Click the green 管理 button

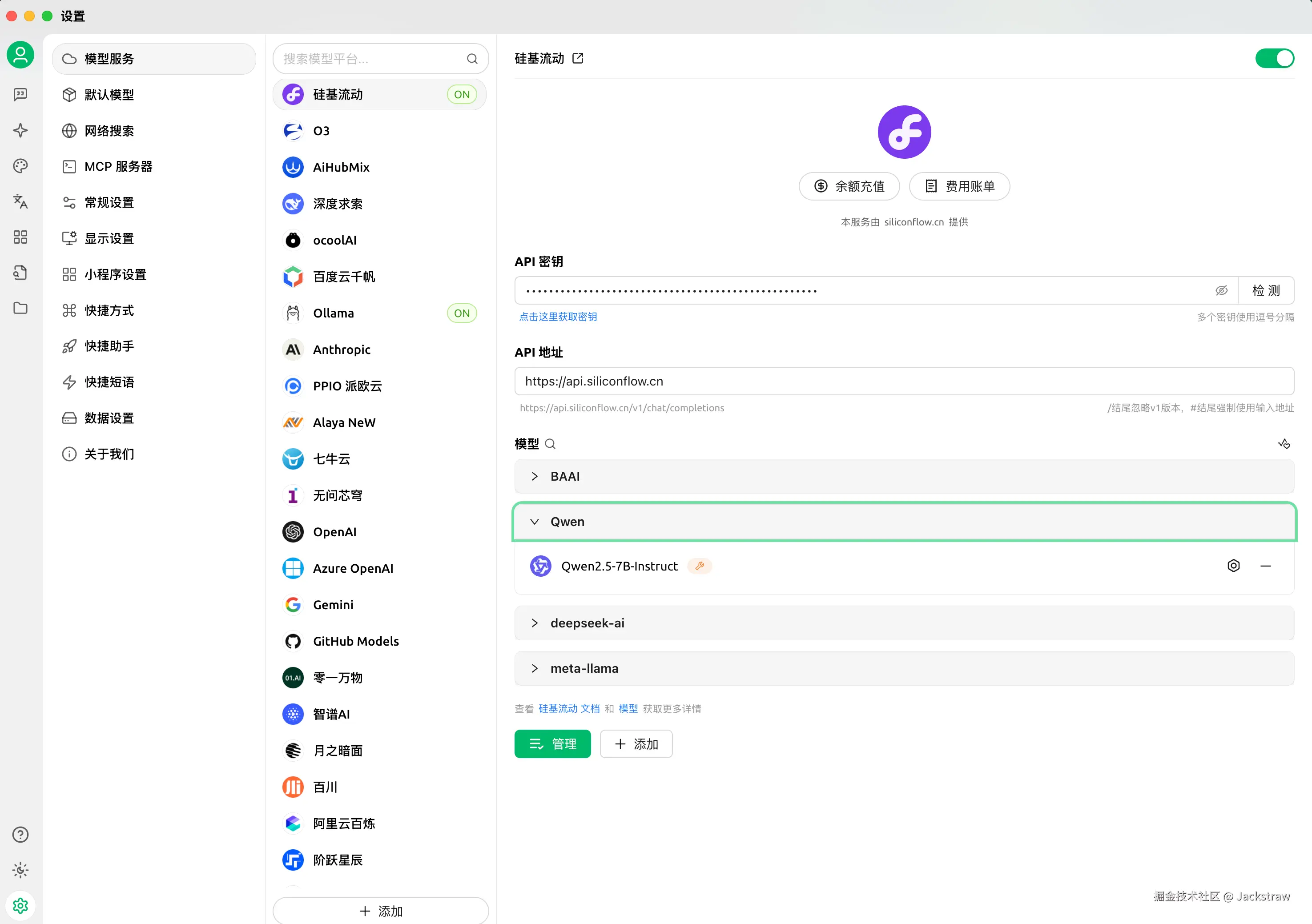click(x=552, y=744)
